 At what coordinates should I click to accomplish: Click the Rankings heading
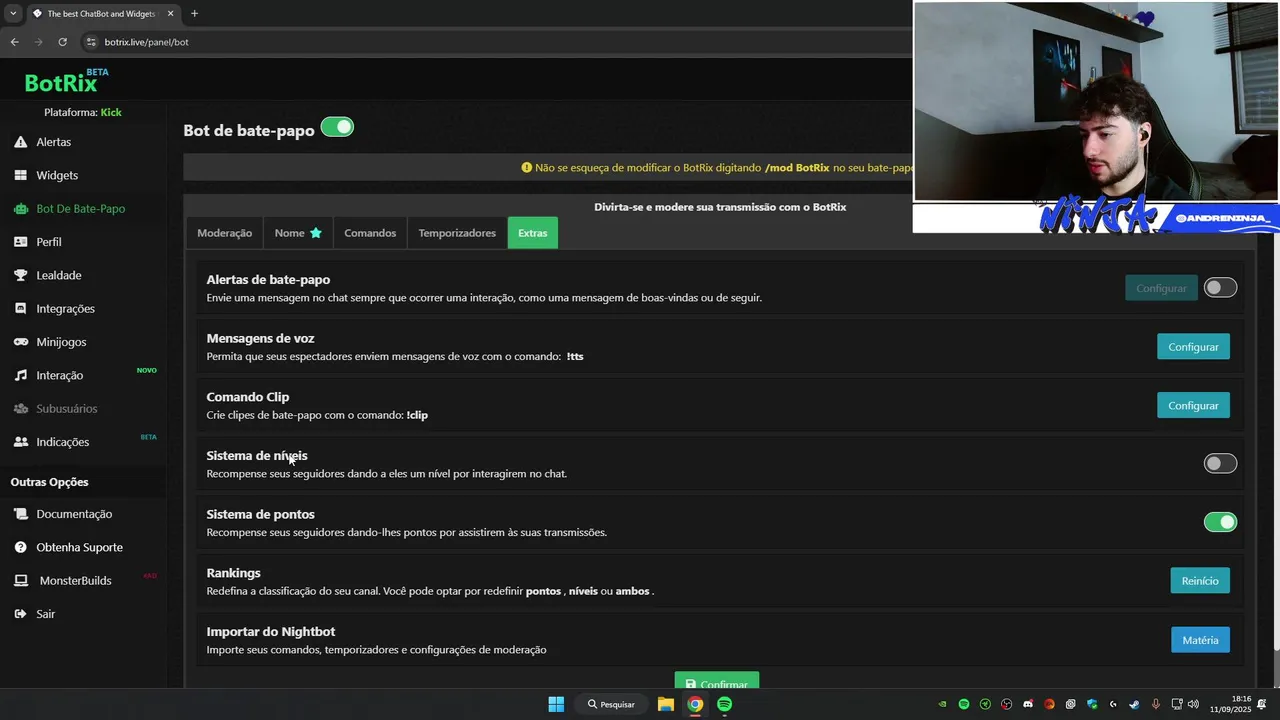click(233, 573)
